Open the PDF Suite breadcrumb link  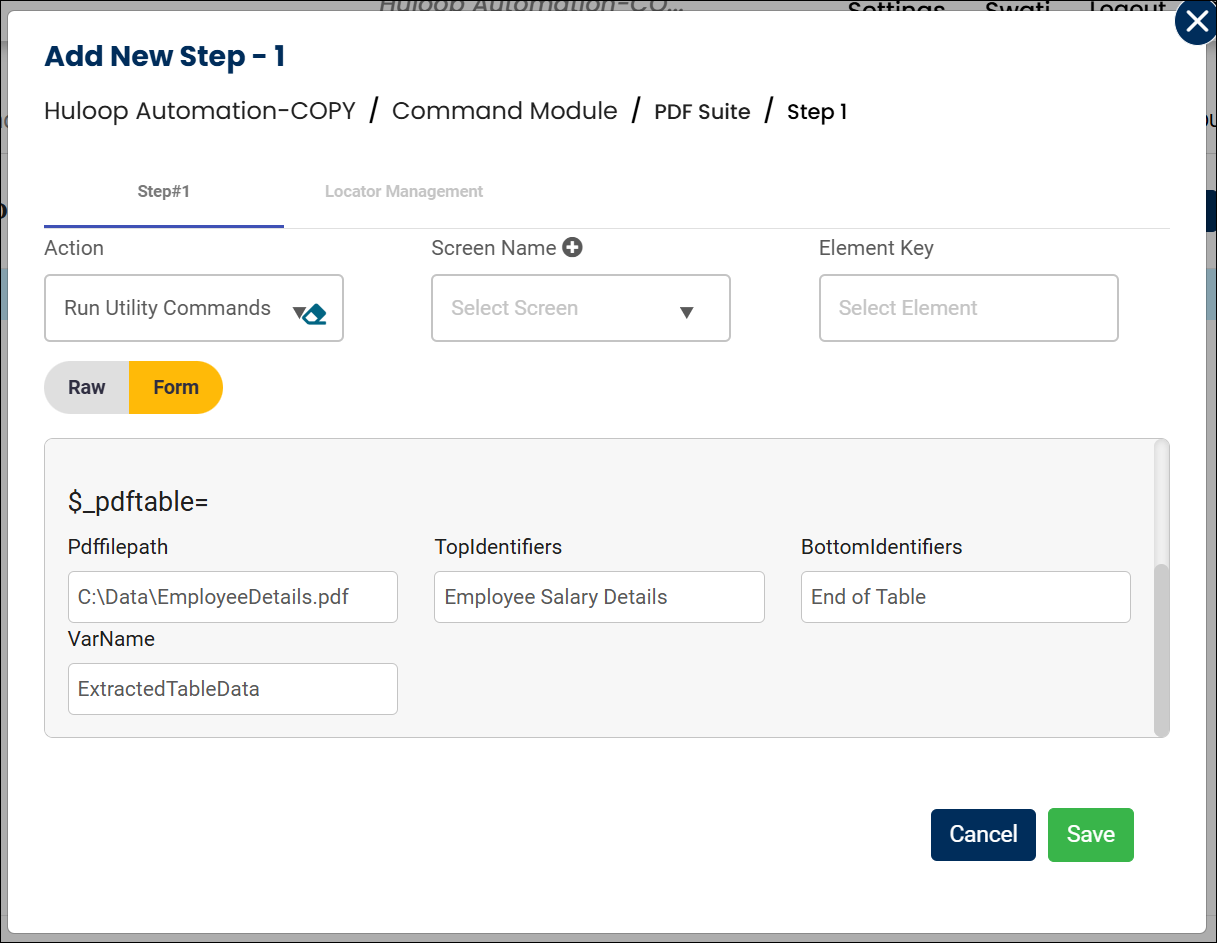click(702, 112)
